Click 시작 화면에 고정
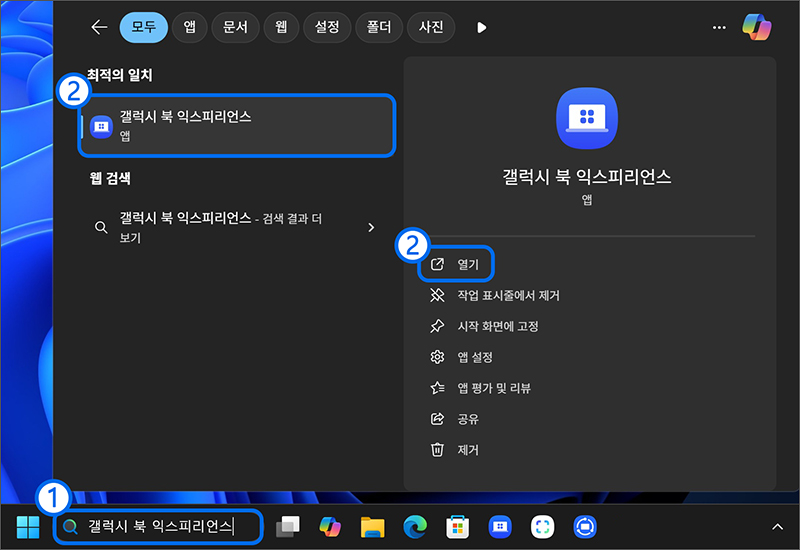 click(x=484, y=327)
